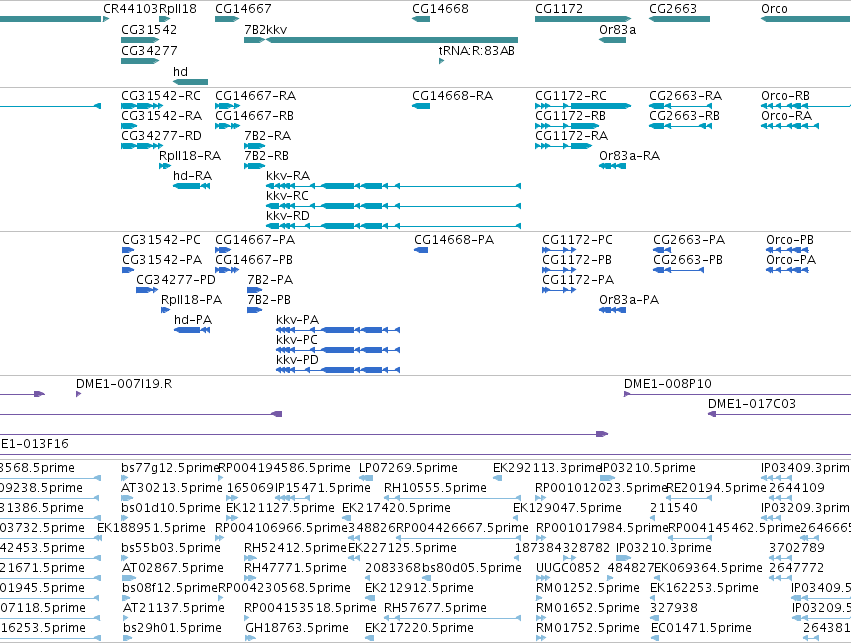Click the CG34277-PD protein label

click(176, 280)
